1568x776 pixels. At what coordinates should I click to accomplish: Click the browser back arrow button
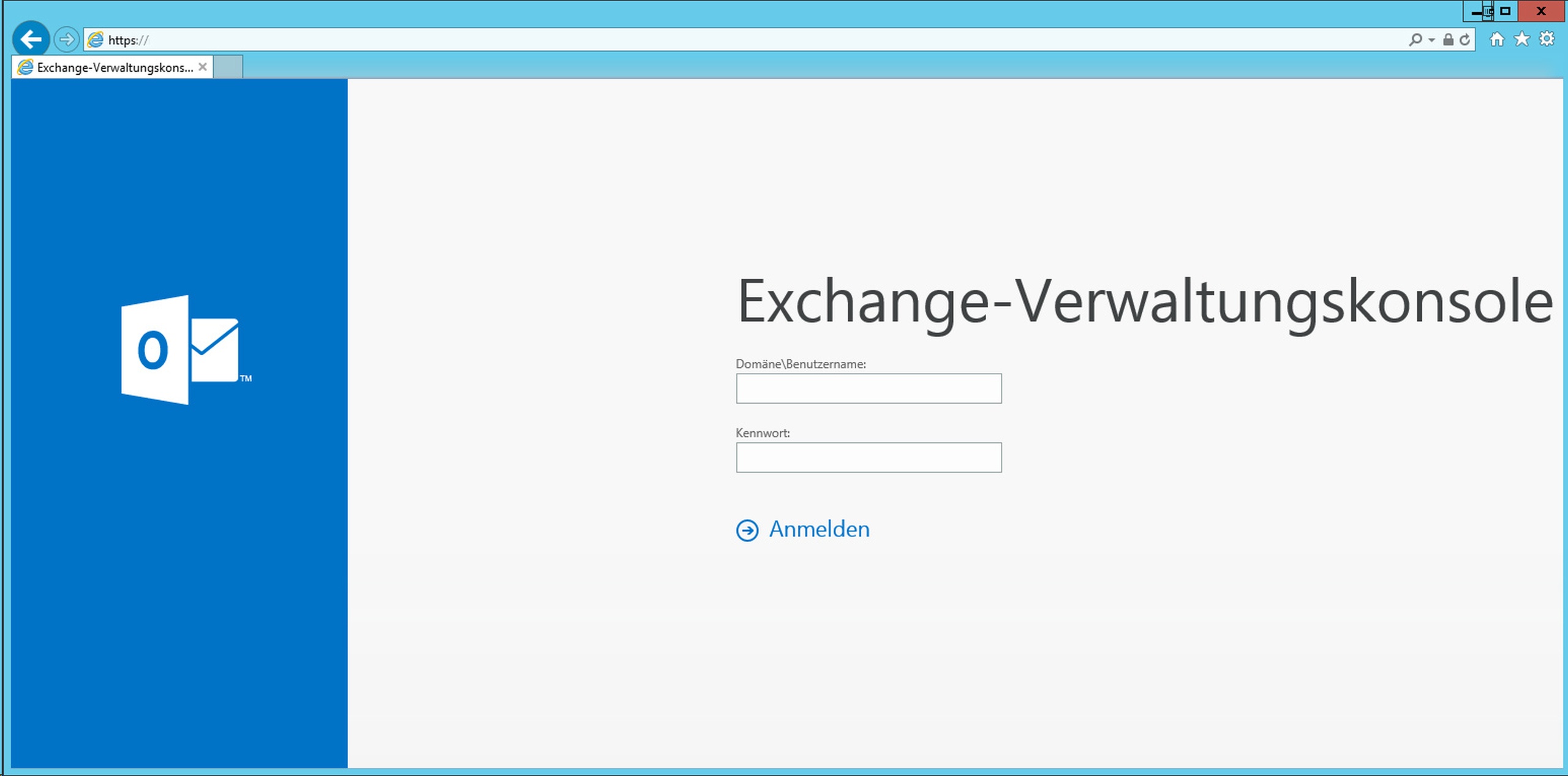(31, 40)
